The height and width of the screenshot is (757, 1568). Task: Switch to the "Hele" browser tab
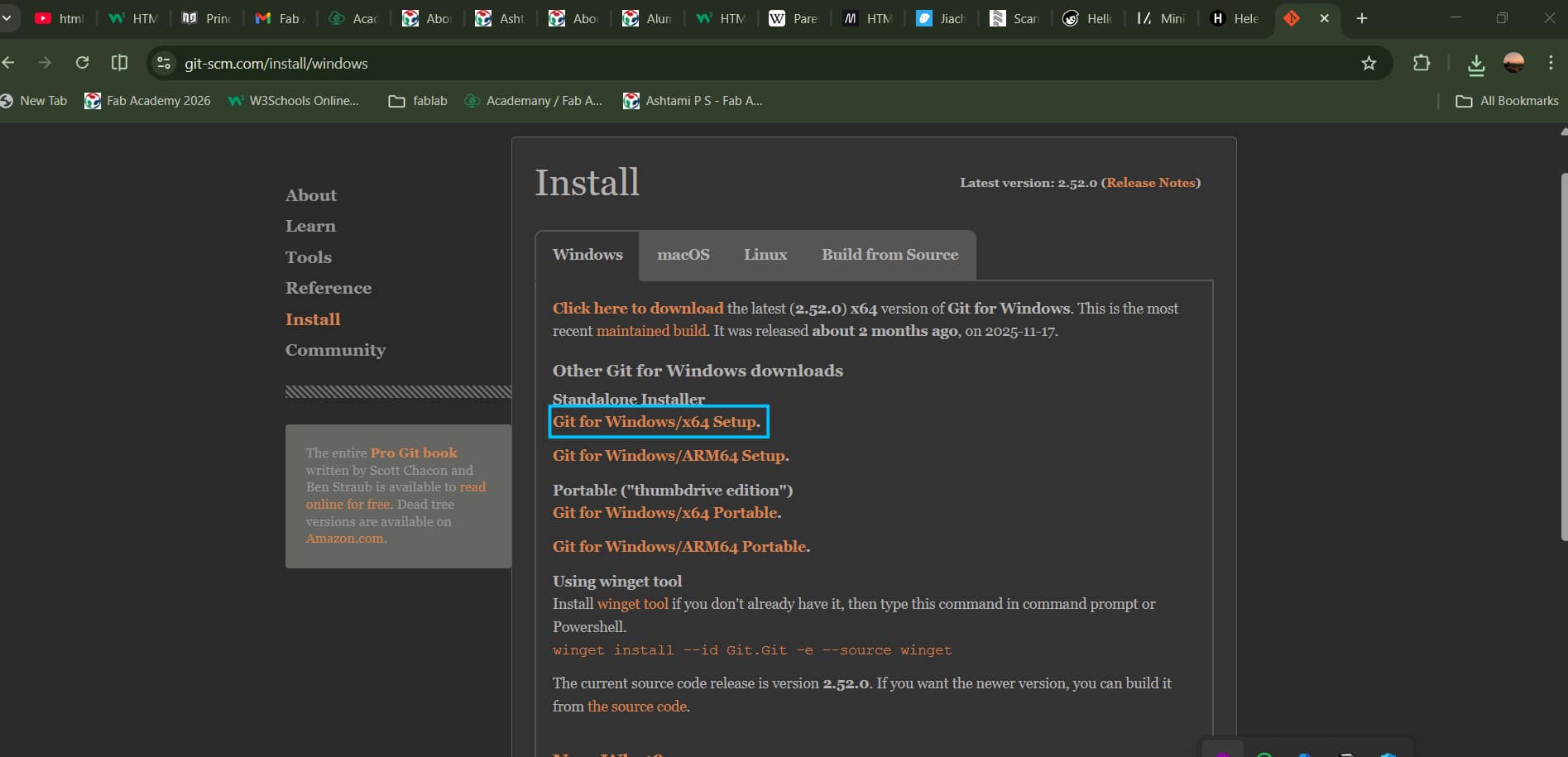tap(1235, 18)
